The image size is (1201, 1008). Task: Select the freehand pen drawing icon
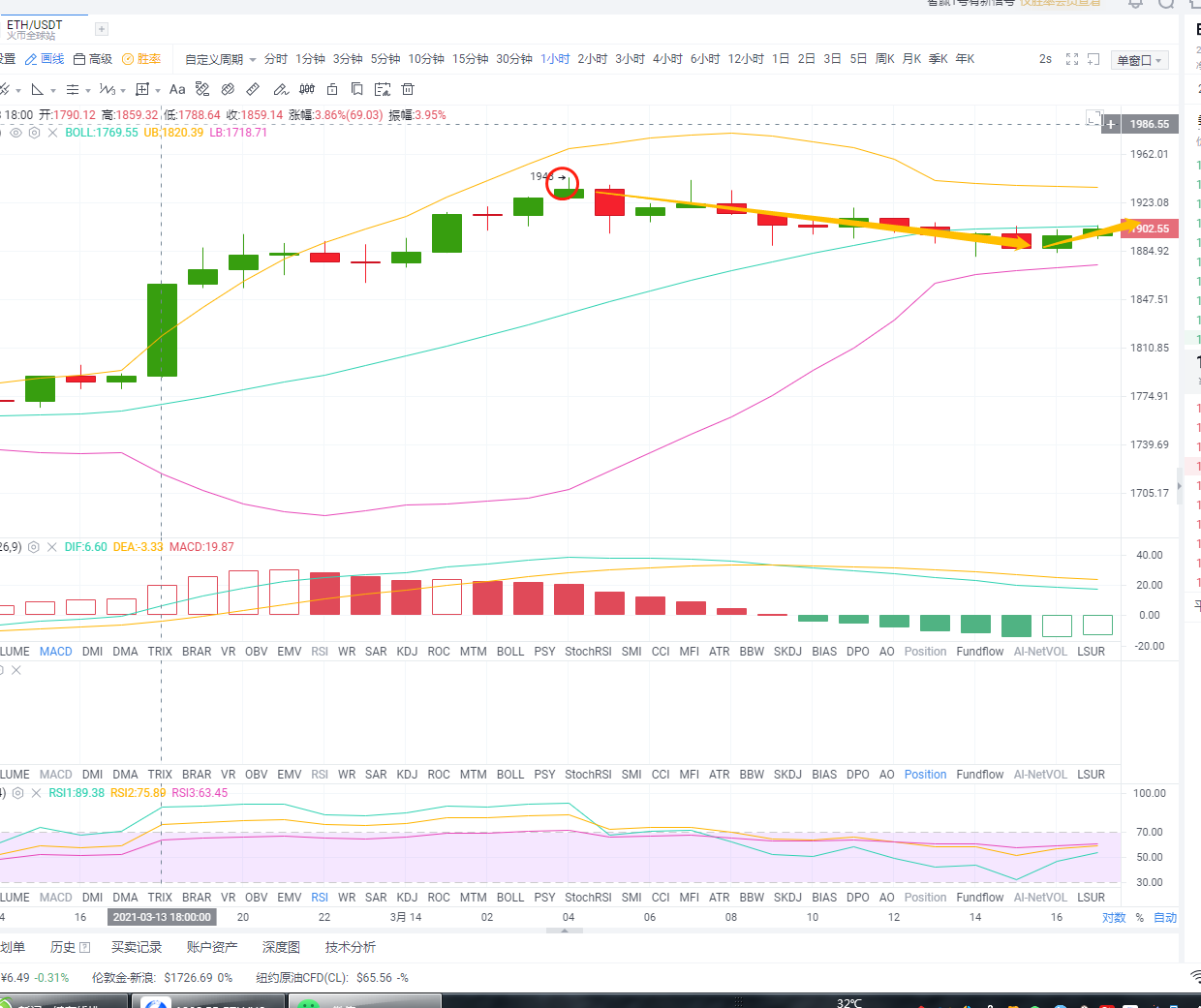(x=282, y=89)
